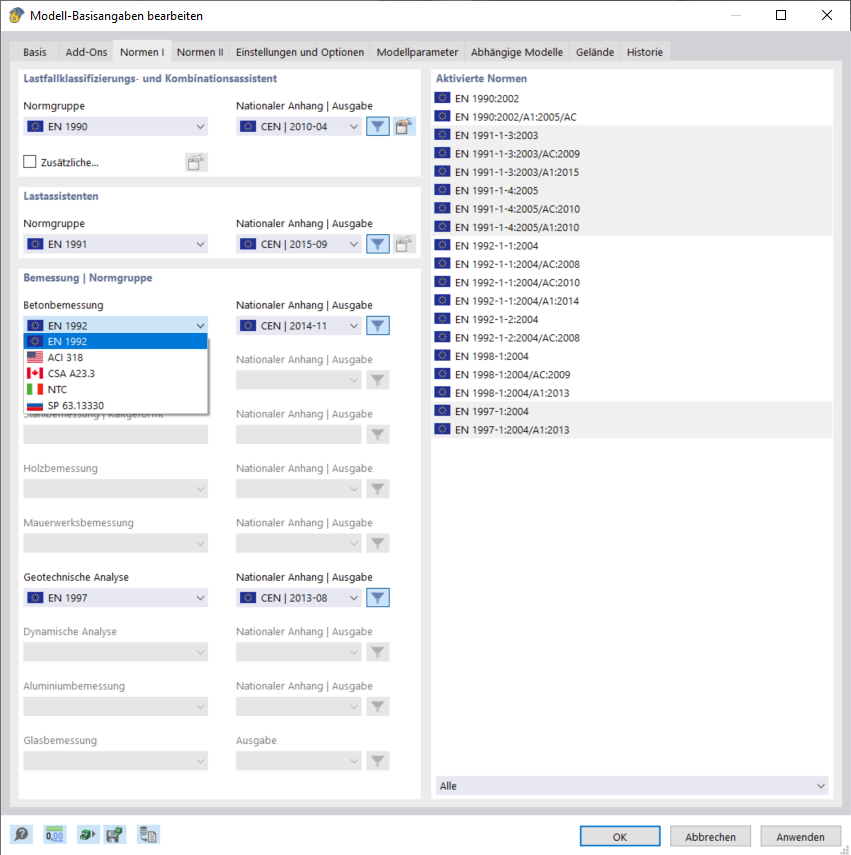851x855 pixels.
Task: Click the settings icon next to Zusätzliche checkbox
Action: coord(196,162)
